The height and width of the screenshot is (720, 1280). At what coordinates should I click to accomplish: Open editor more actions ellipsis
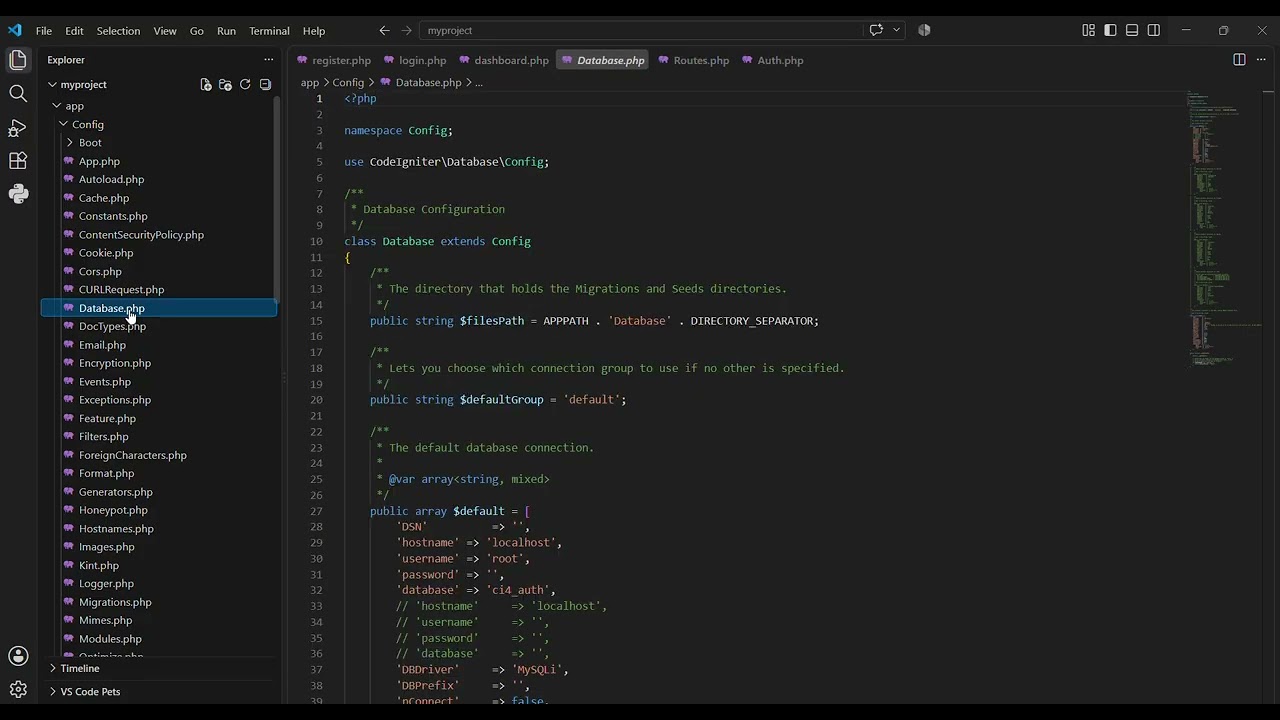[1261, 60]
